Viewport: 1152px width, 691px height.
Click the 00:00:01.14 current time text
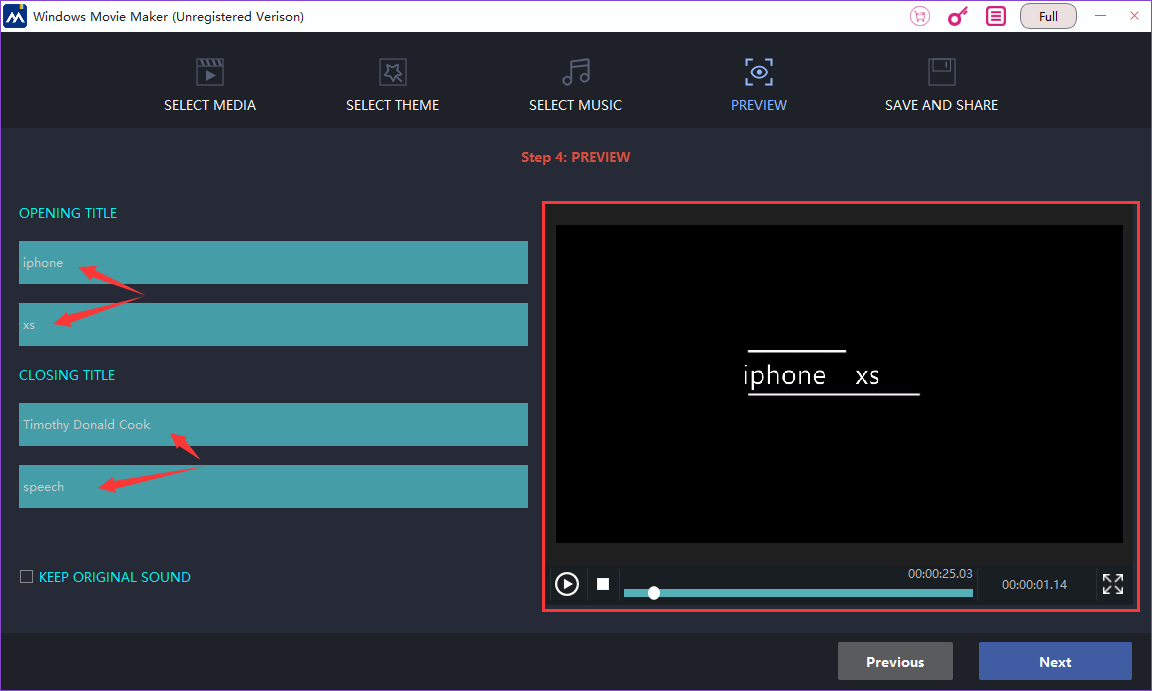point(1034,585)
